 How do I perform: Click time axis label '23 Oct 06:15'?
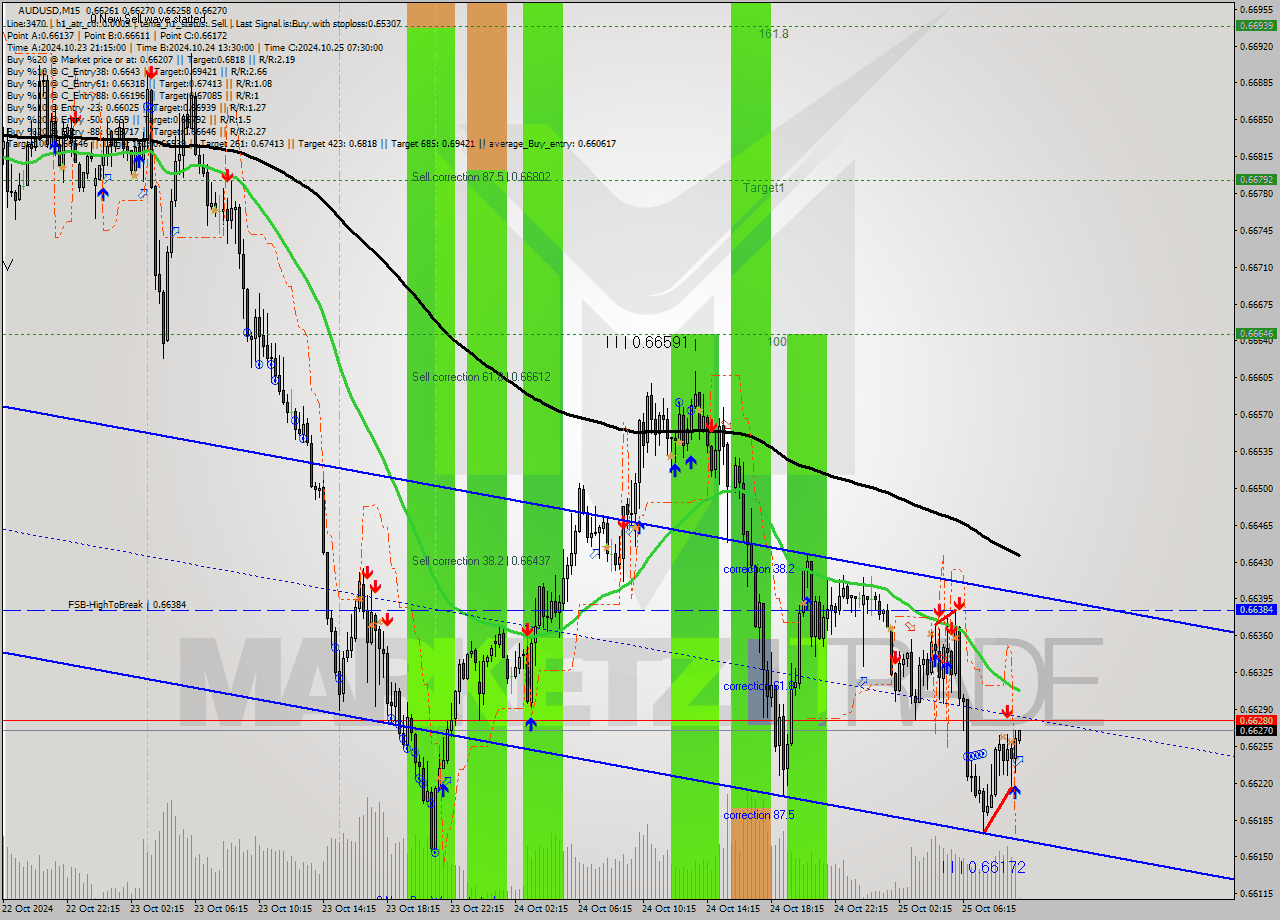tap(222, 909)
